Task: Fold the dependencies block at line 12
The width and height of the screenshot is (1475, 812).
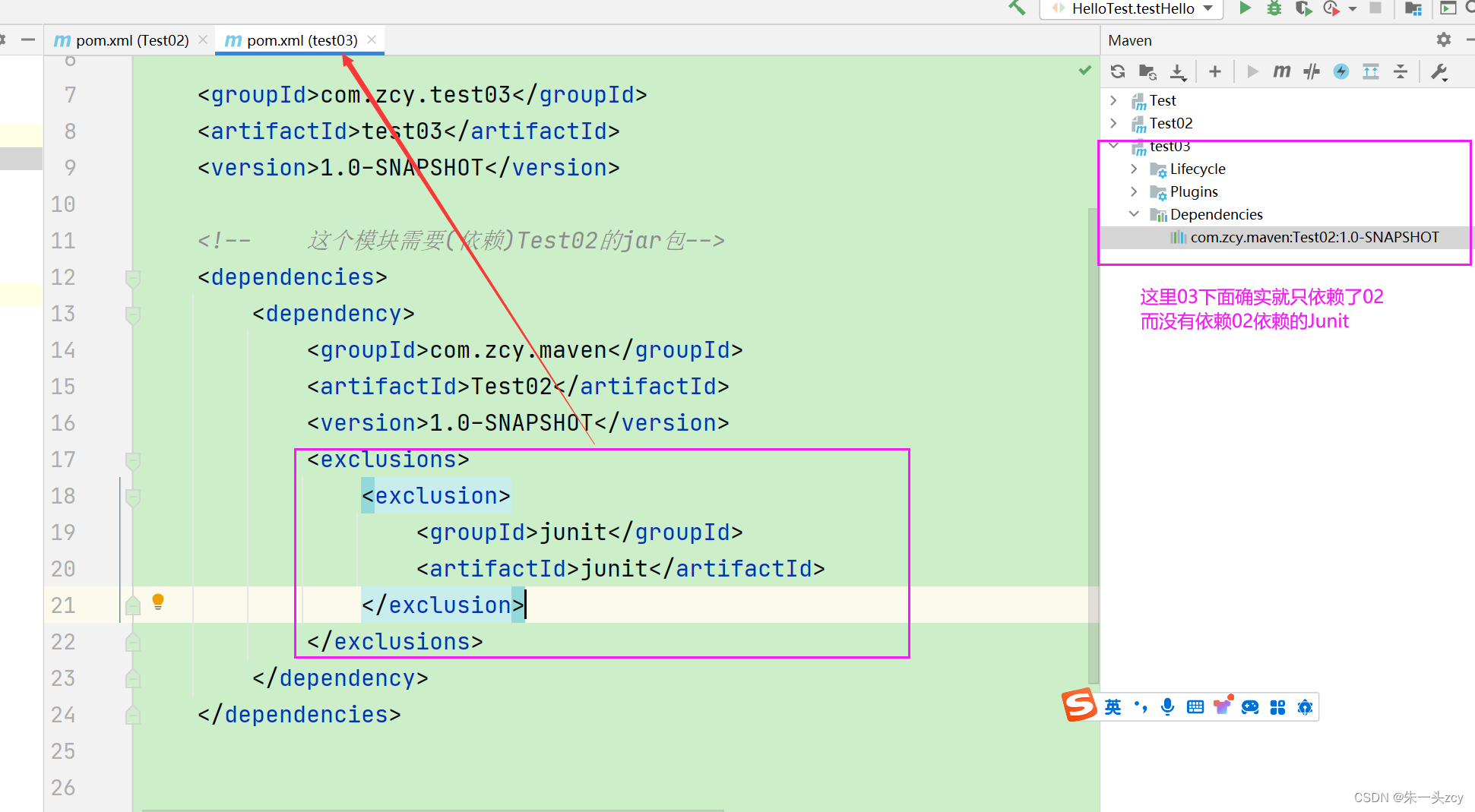Action: [x=133, y=278]
